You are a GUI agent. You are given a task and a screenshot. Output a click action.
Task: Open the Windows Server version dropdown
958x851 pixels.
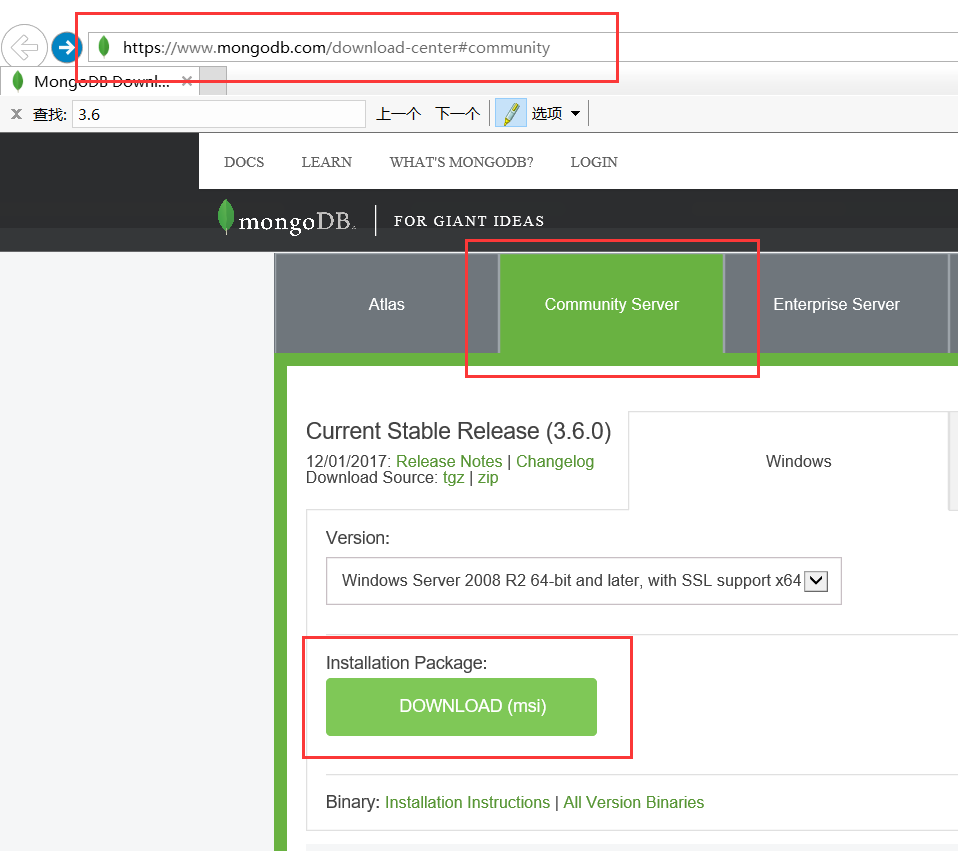pyautogui.click(x=816, y=581)
